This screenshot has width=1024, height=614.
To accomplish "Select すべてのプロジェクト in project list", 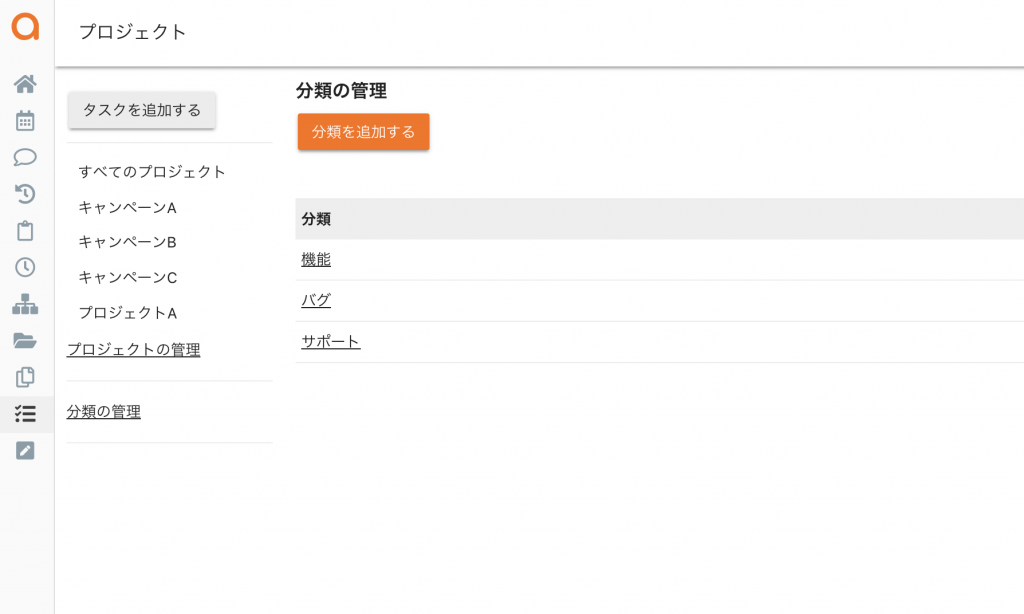I will pos(152,172).
